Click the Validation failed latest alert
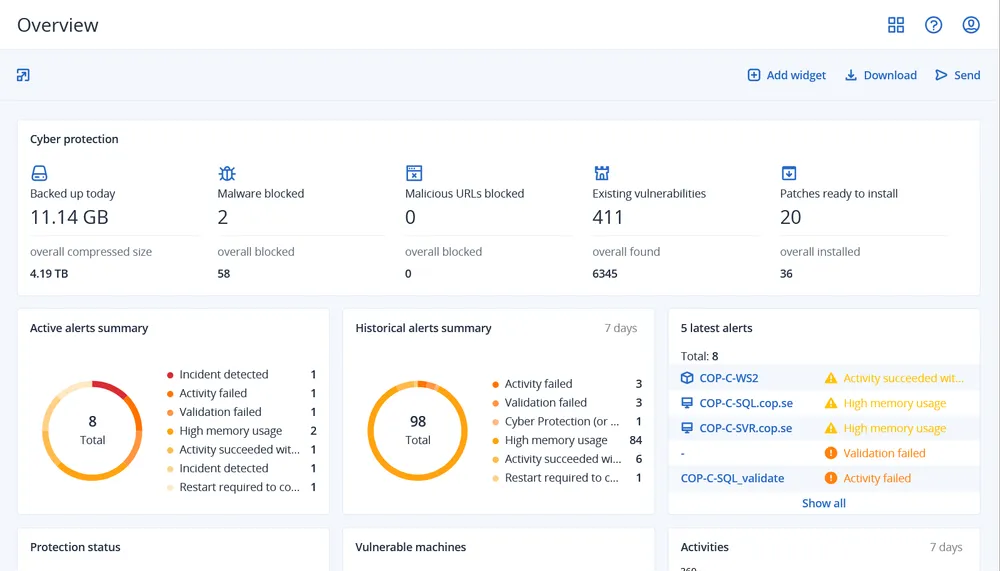1000x572 pixels. click(x=884, y=453)
